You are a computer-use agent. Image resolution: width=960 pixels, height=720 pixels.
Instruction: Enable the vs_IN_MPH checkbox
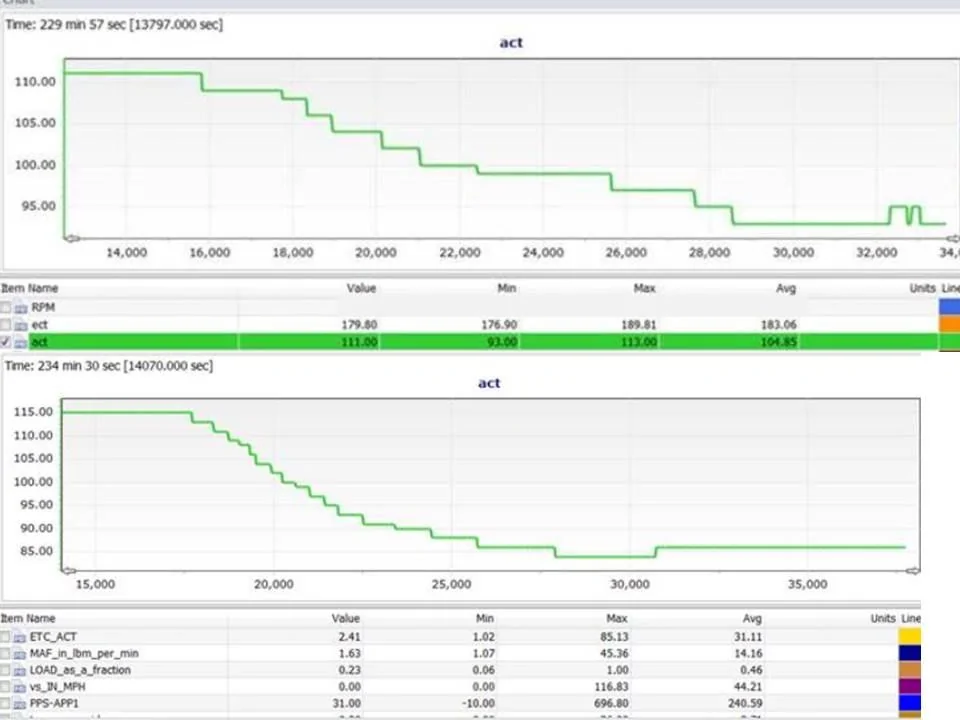(x=6, y=687)
